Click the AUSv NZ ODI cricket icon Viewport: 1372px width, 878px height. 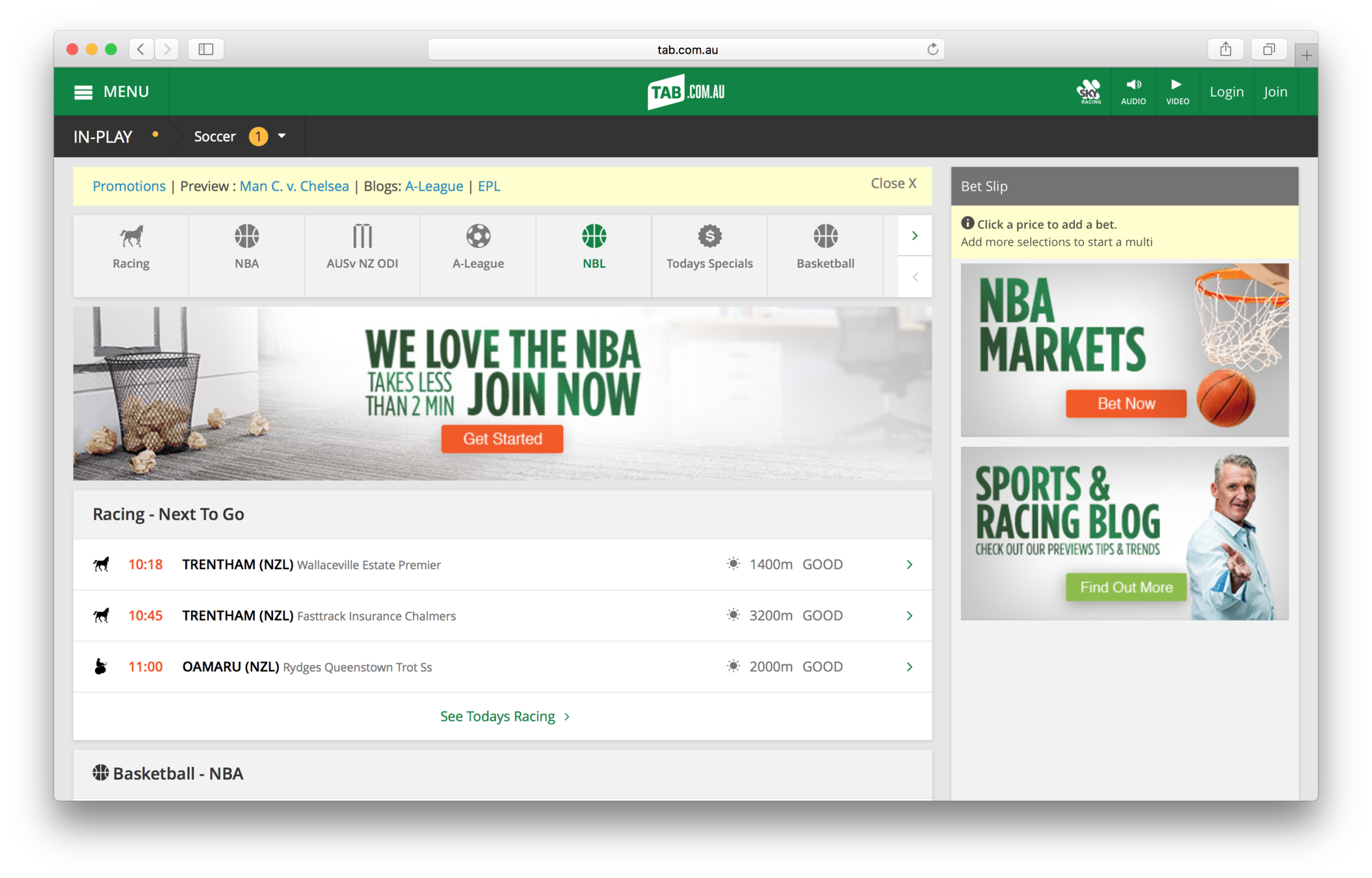coord(362,237)
